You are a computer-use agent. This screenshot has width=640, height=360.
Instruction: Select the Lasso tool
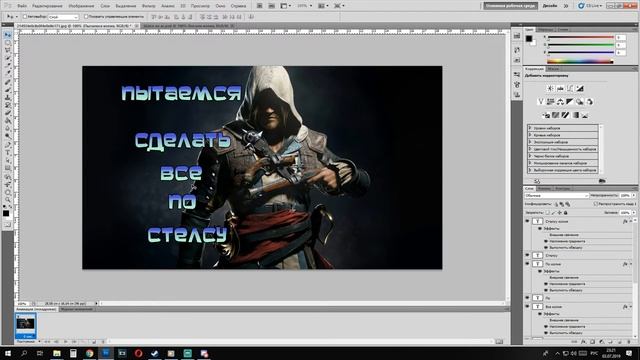tap(7, 50)
